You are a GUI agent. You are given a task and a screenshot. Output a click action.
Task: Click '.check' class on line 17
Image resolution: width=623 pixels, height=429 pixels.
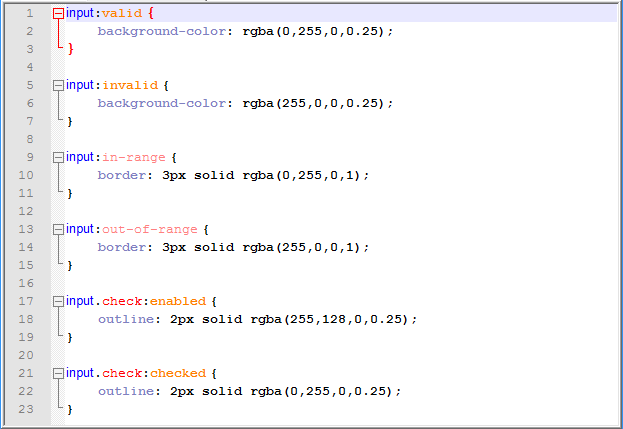click(x=118, y=301)
